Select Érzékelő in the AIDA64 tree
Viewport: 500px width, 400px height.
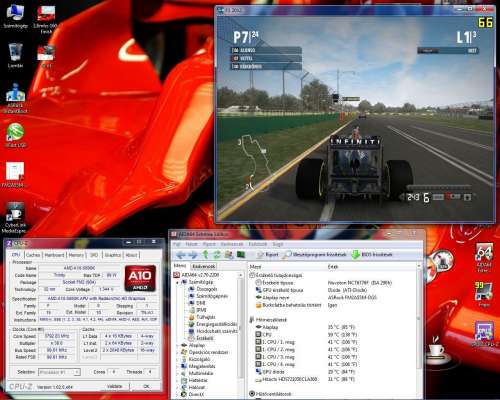pyautogui.click(x=201, y=338)
